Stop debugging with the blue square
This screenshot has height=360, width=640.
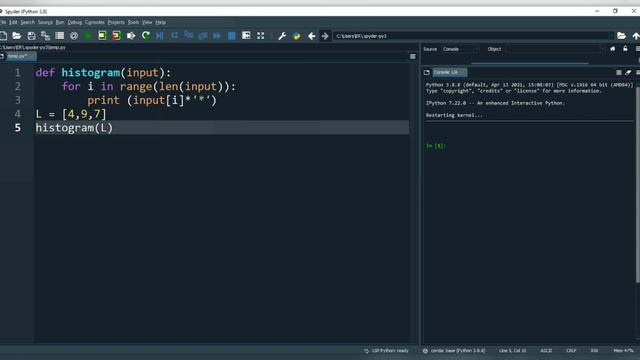point(231,36)
